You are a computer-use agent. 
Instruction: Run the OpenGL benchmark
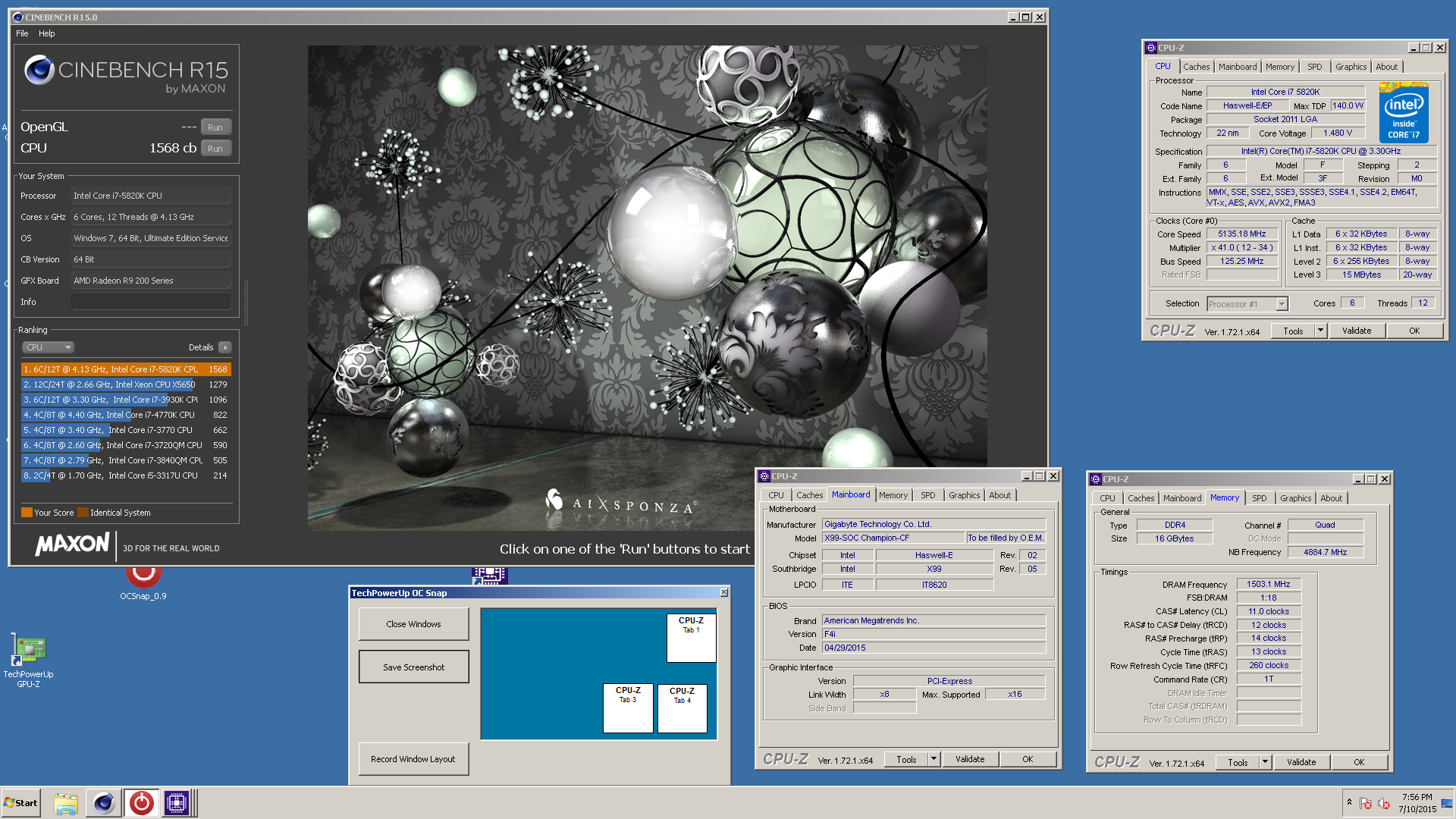[x=215, y=127]
